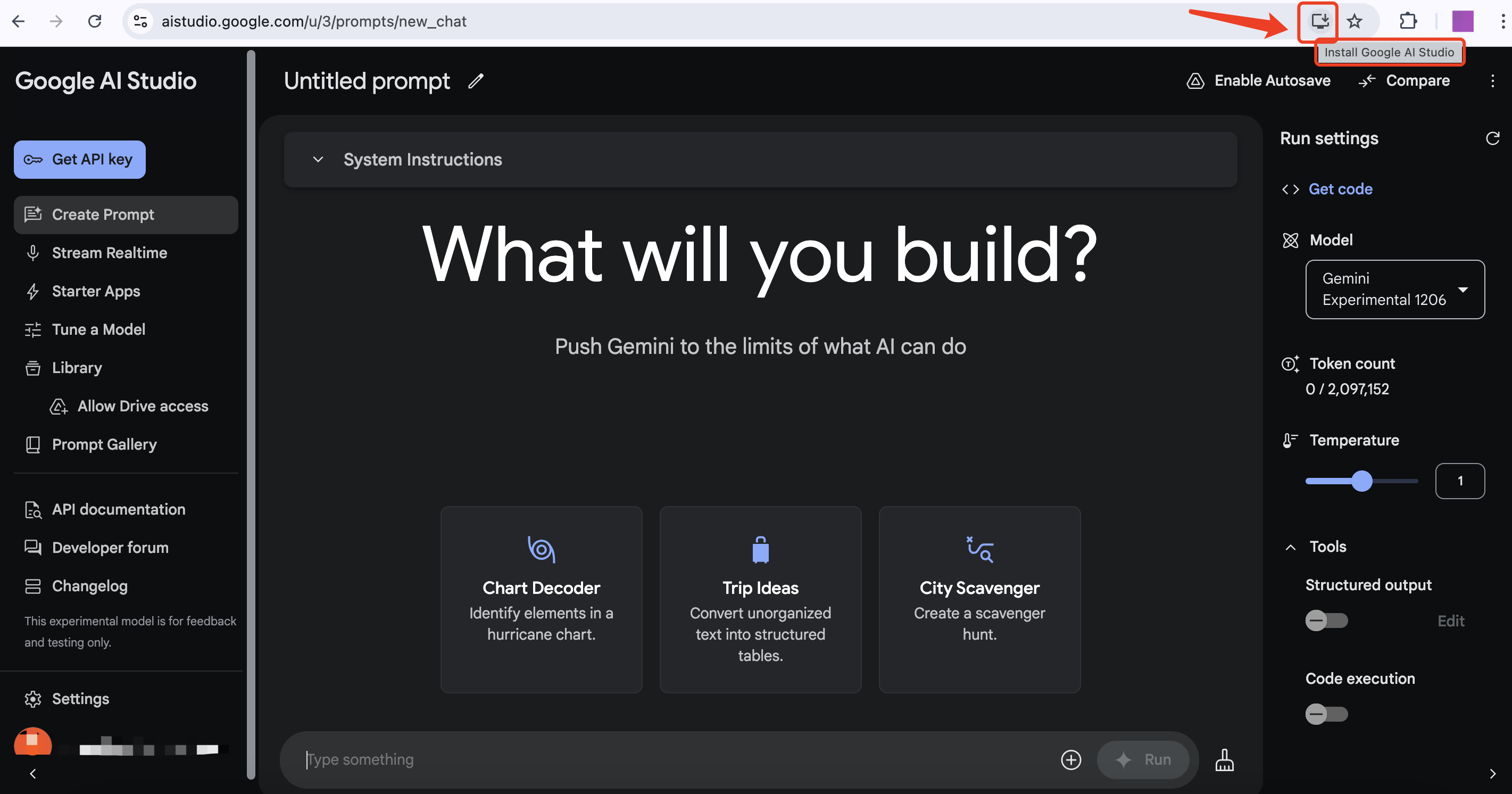The height and width of the screenshot is (794, 1512).
Task: Enable the Code execution switch
Action: 1326,714
